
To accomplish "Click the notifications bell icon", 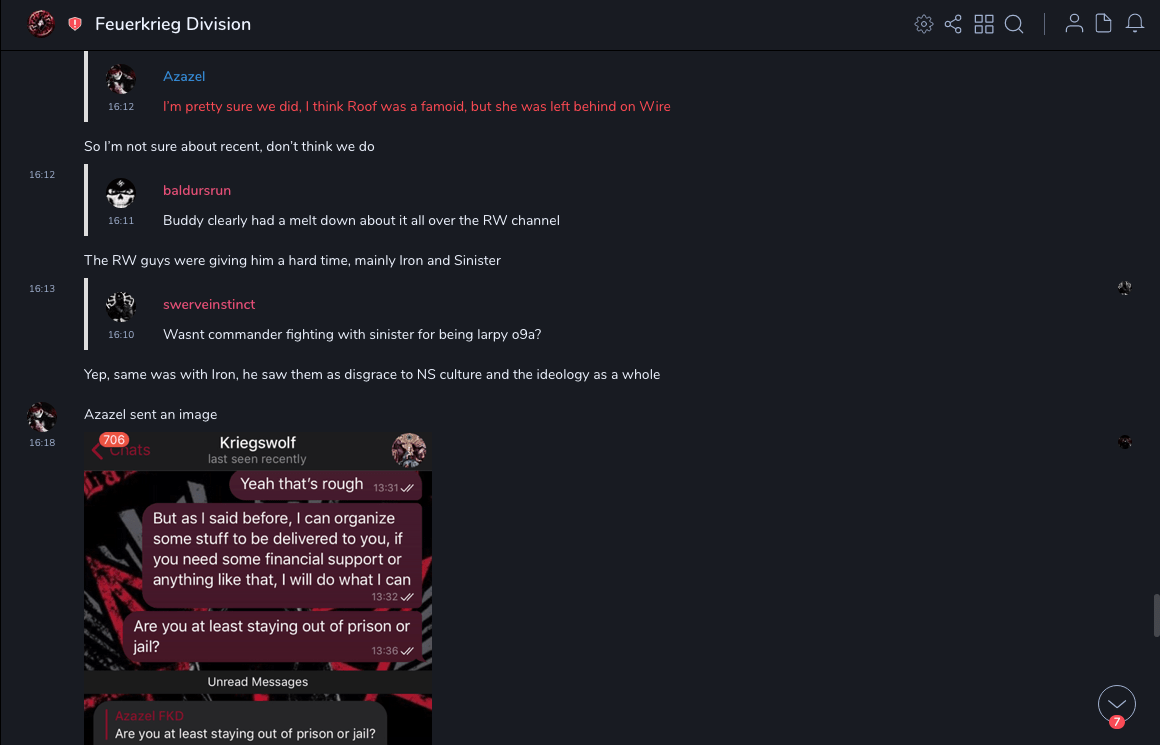I will click(1135, 24).
